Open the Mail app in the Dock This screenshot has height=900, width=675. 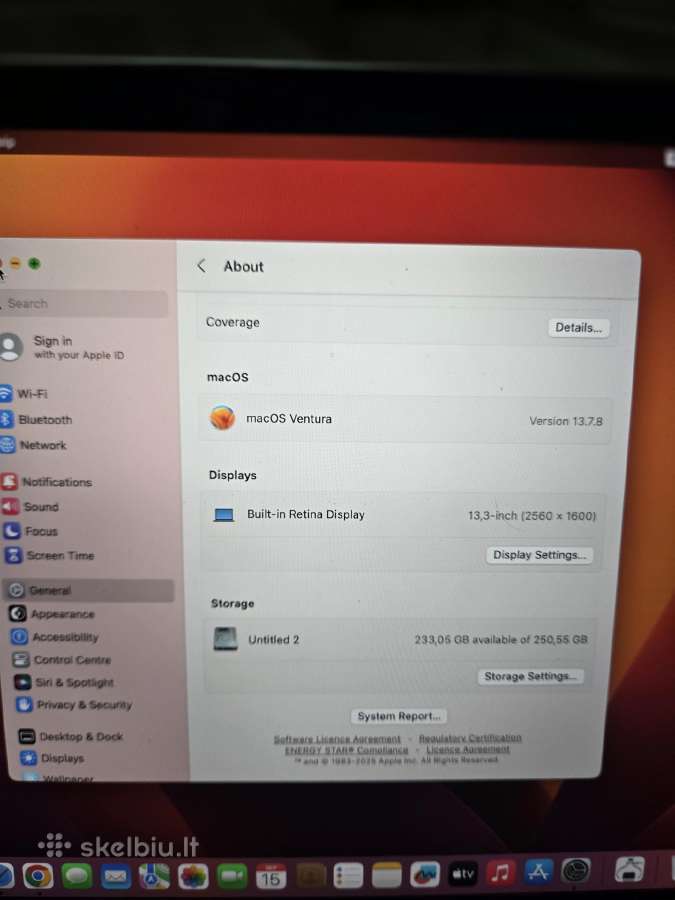click(x=115, y=876)
